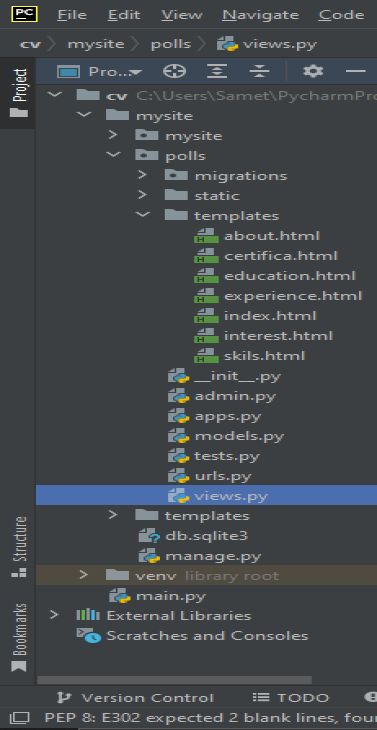Open Project panel gear settings
Viewport: 377px width, 730px height.
[313, 71]
